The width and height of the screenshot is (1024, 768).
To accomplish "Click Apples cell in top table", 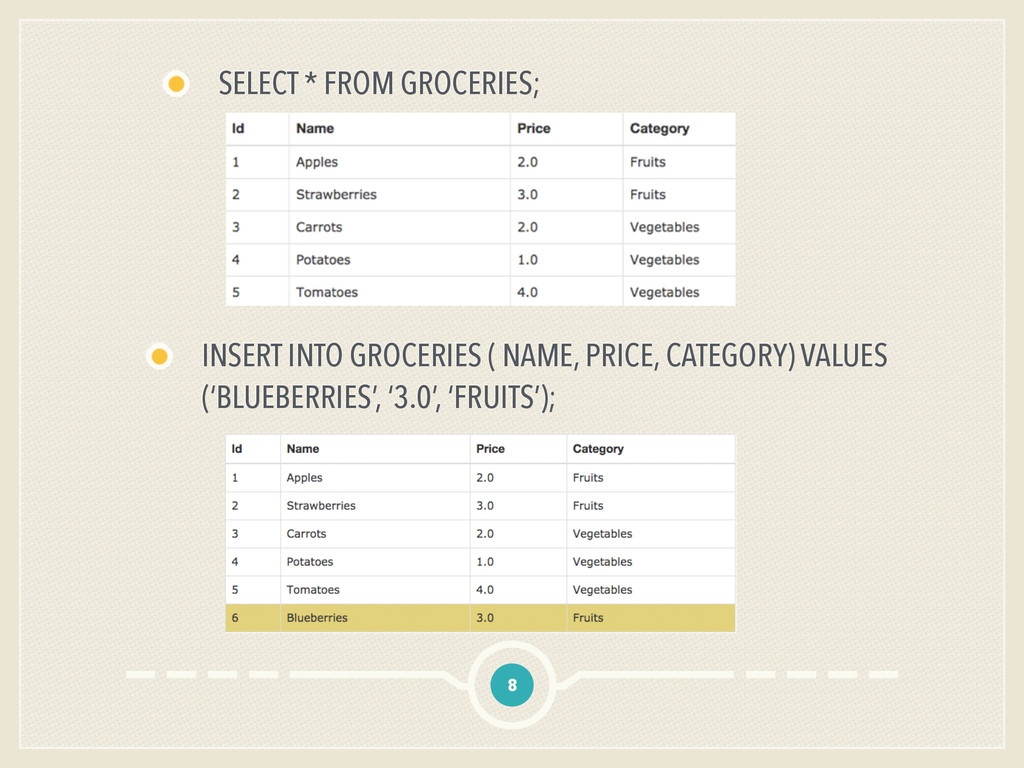I will (x=317, y=162).
